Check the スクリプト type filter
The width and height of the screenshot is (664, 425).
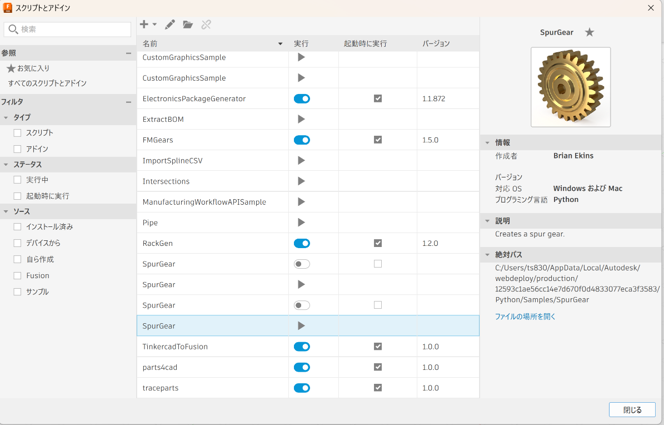coord(17,133)
